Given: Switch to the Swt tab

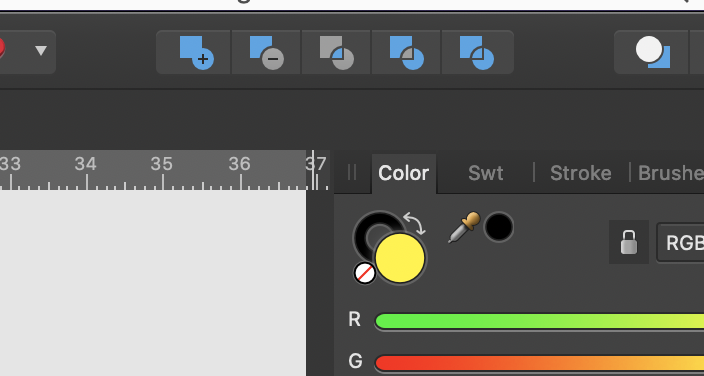Looking at the screenshot, I should point(485,173).
